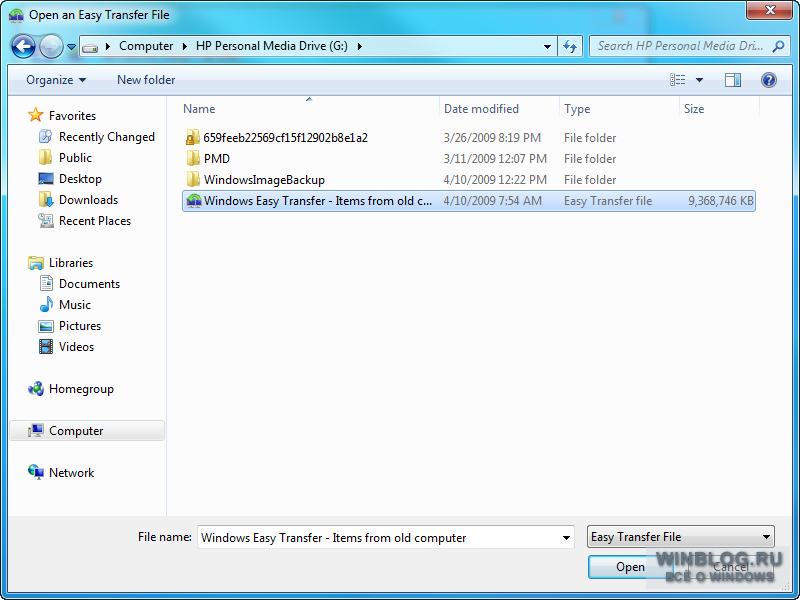Click the Open button

630,567
